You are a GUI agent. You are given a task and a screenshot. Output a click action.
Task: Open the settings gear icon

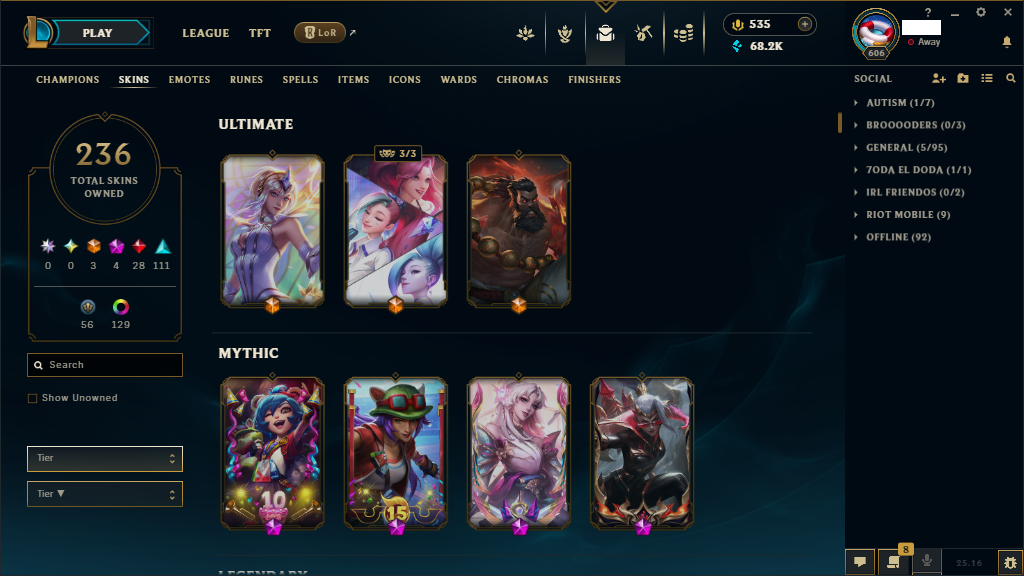(980, 12)
